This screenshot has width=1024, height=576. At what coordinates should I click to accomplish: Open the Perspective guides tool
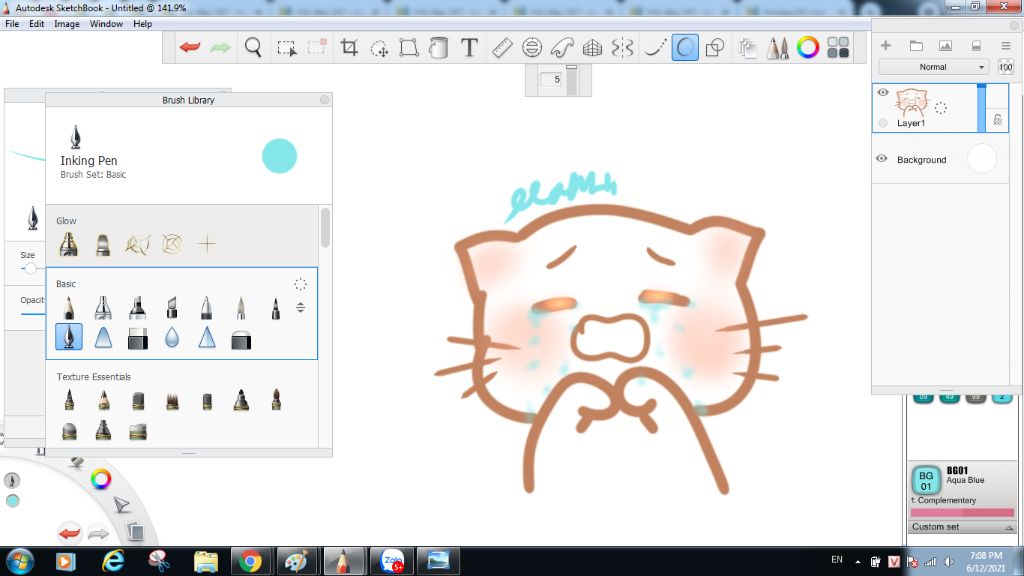(592, 48)
